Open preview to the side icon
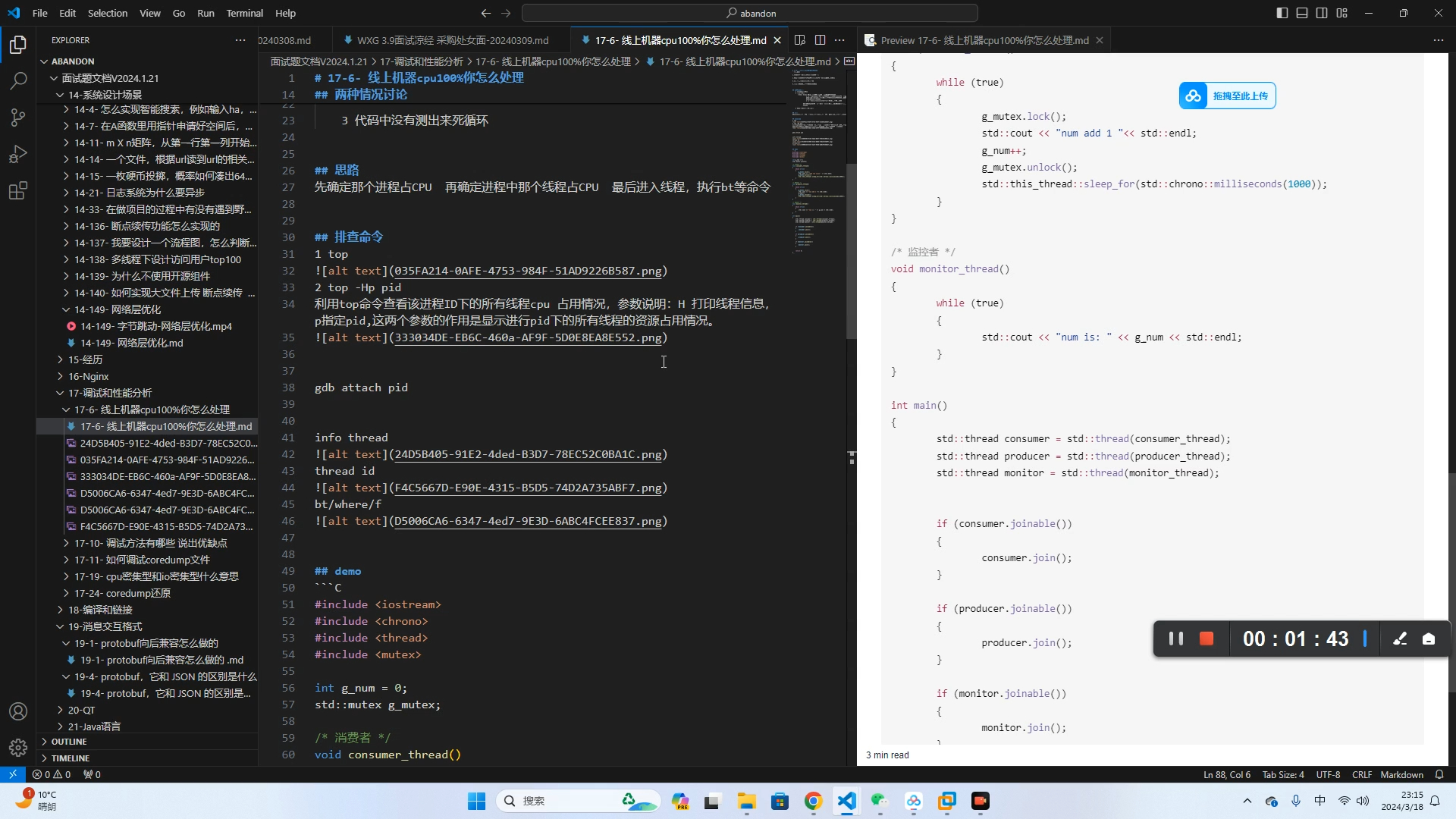Screen dimensions: 1456x819 click(x=799, y=40)
